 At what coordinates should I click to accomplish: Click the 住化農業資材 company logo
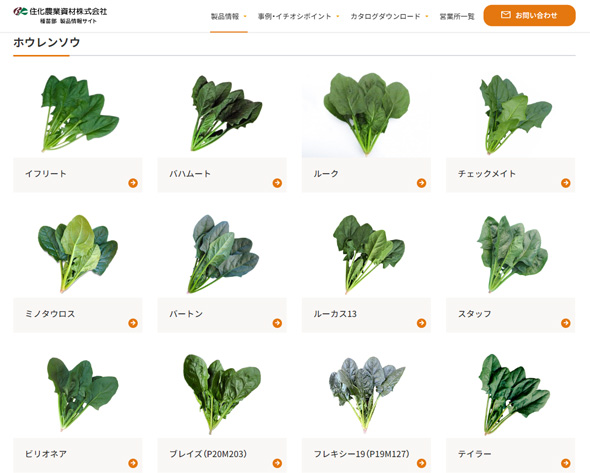(60, 15)
